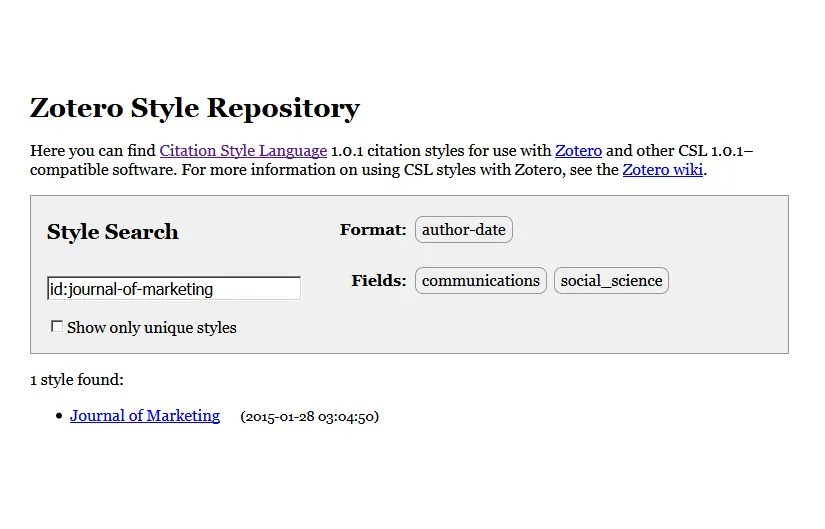This screenshot has height=529, width=825.
Task: Click the Style Search heading
Action: click(x=113, y=232)
